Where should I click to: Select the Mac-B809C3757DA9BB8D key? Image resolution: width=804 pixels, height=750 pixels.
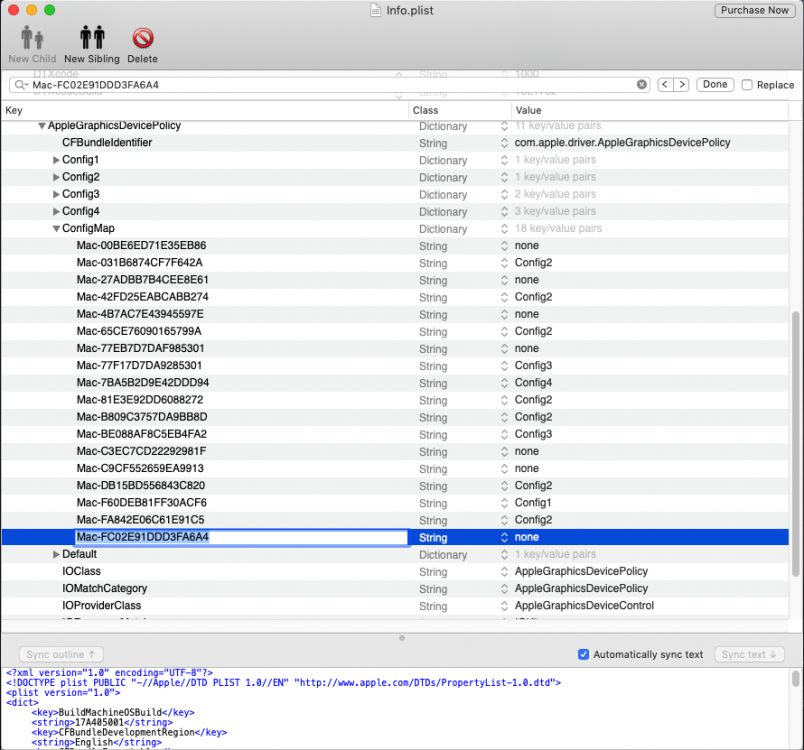pyautogui.click(x=142, y=417)
